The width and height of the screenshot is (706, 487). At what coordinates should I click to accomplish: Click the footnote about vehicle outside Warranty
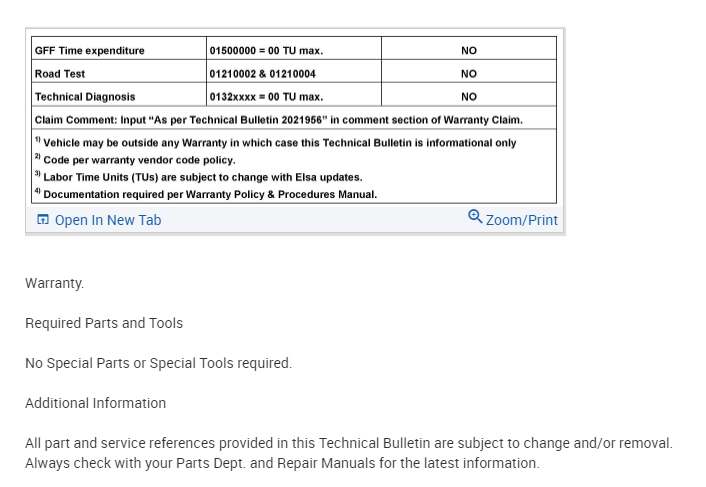279,143
